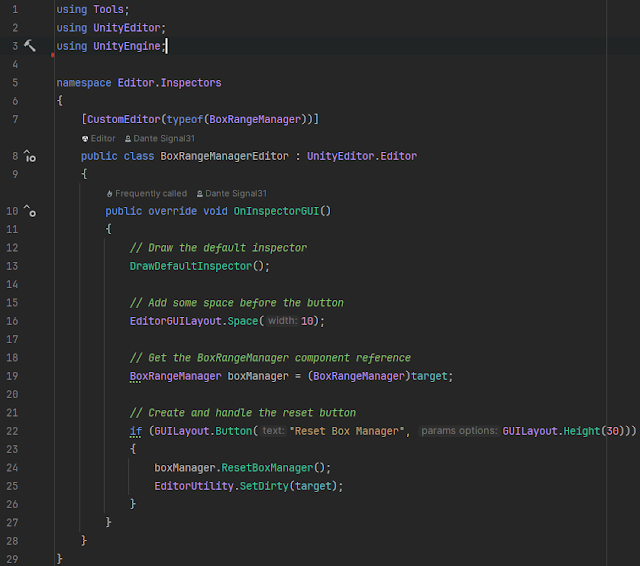
Task: Click "boxManager" in its declaration on line 19
Action: [x=258, y=376]
